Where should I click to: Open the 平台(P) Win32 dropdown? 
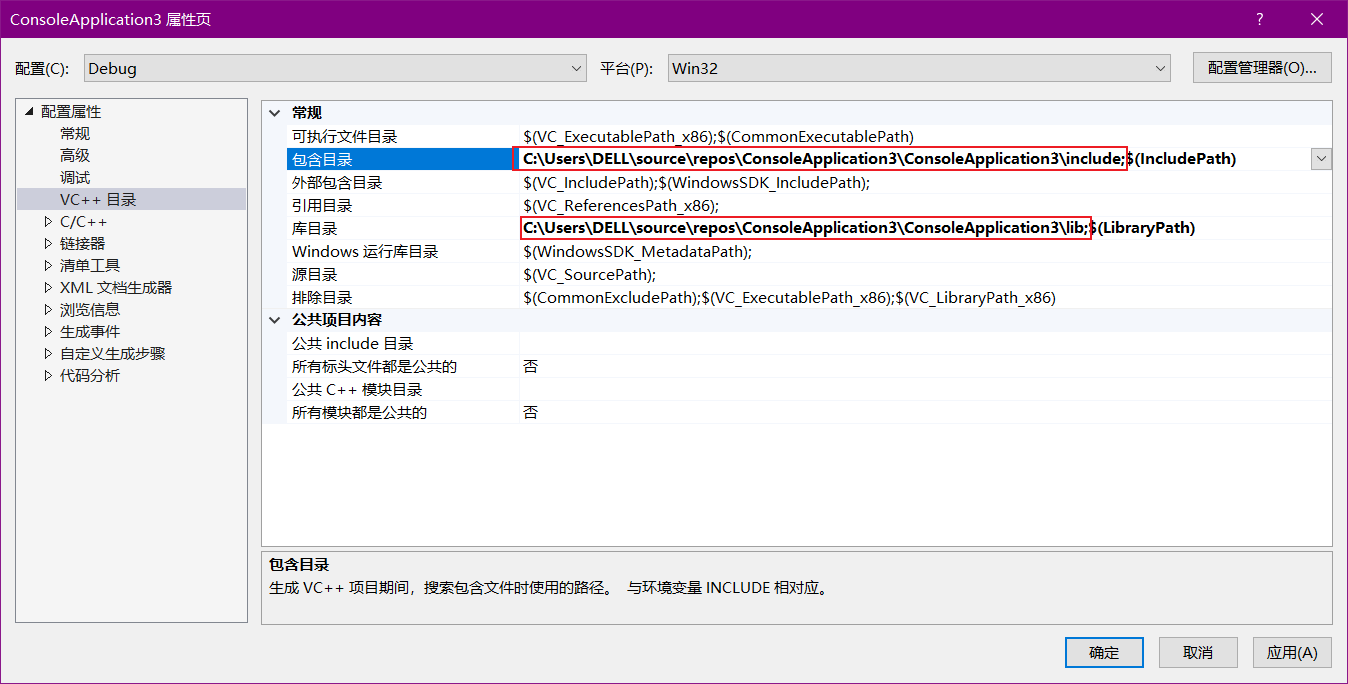(919, 68)
